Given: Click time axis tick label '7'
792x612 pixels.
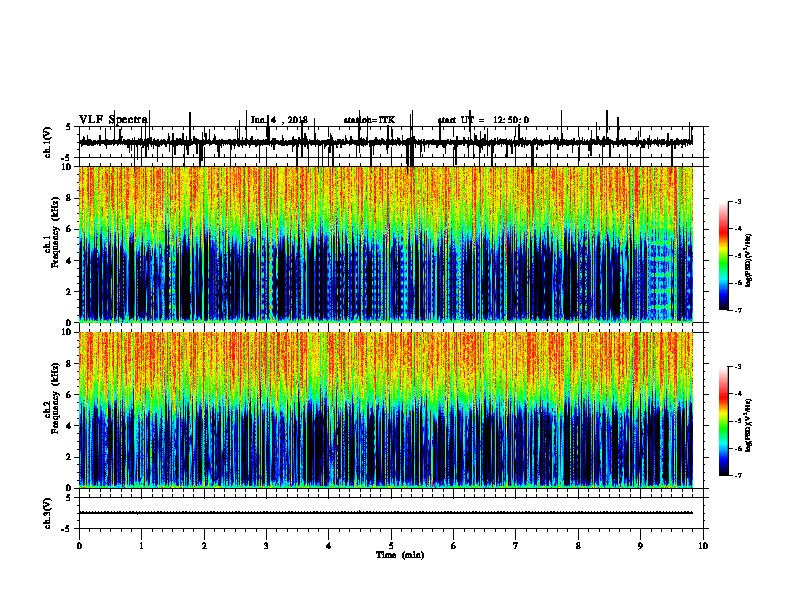Looking at the screenshot, I should (516, 546).
